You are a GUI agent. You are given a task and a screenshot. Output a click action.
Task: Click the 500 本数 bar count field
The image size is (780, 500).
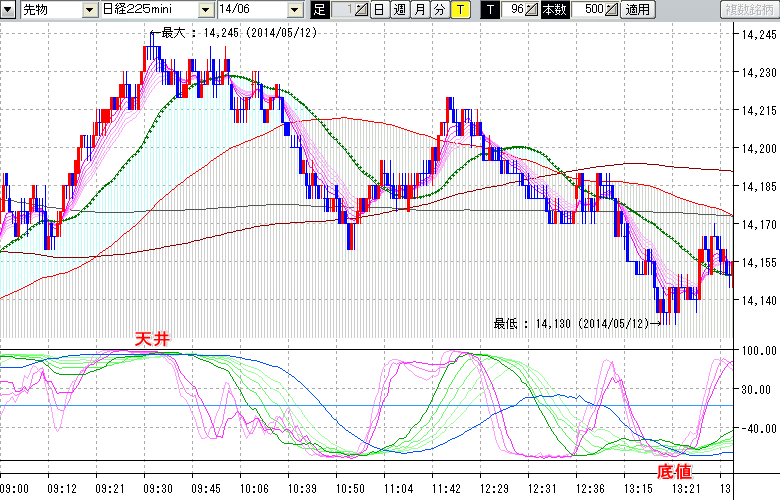pyautogui.click(x=588, y=10)
